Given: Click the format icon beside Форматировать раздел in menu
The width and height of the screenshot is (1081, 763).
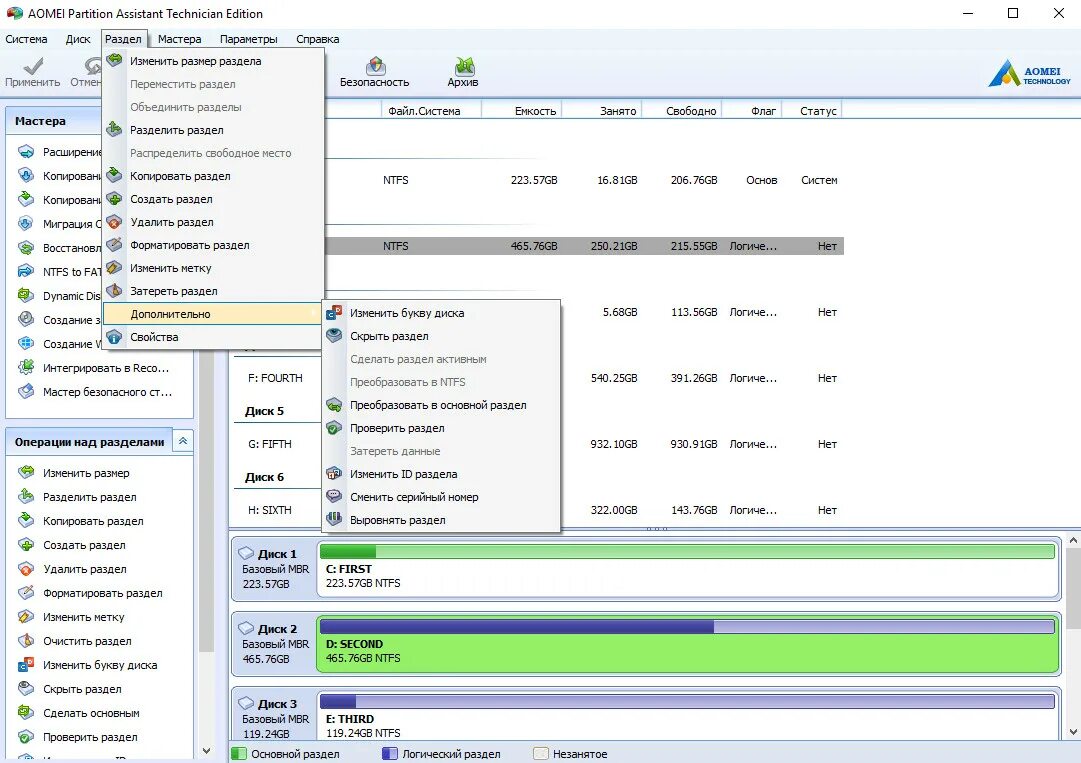Looking at the screenshot, I should 114,245.
